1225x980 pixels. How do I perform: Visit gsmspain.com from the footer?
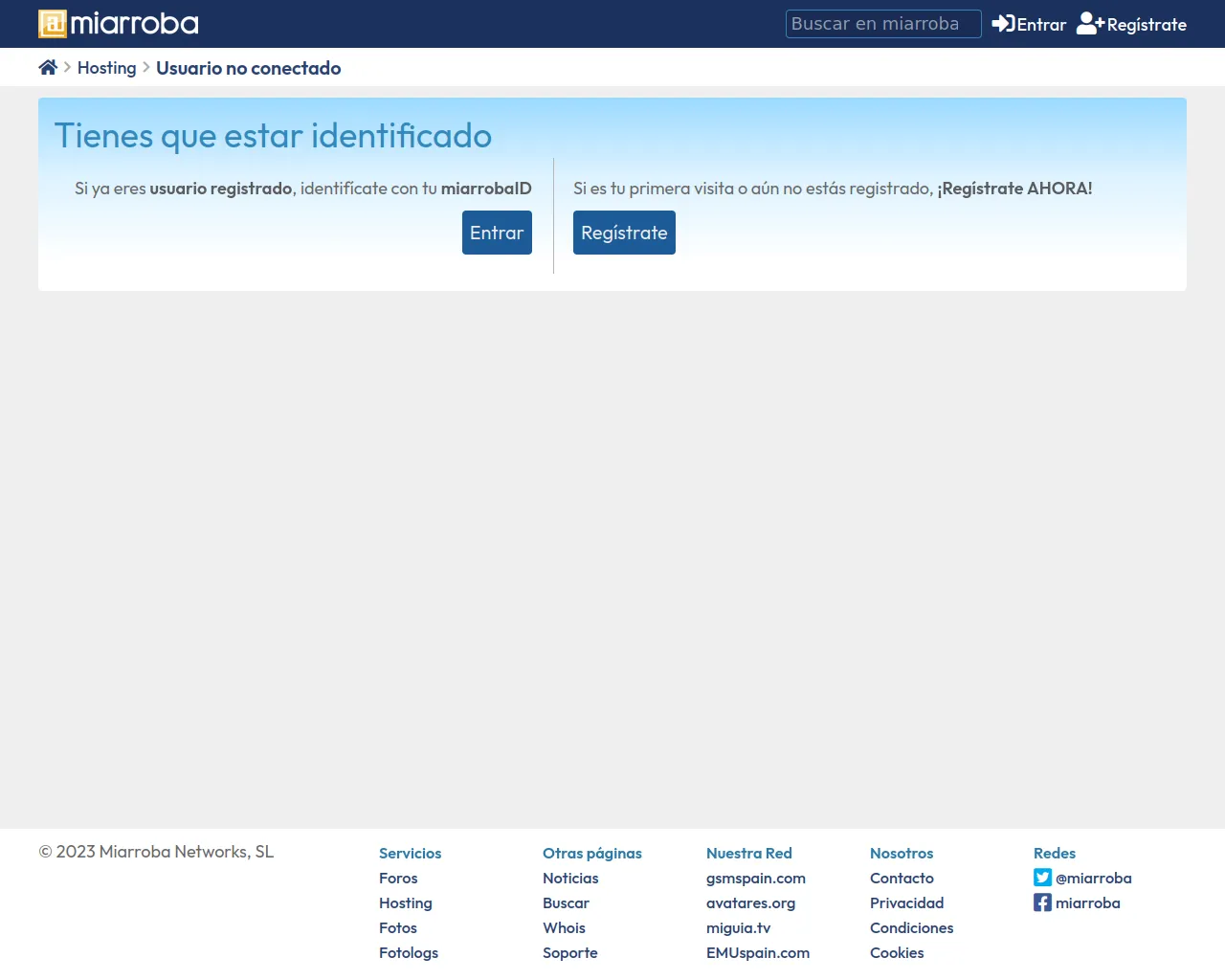point(755,878)
